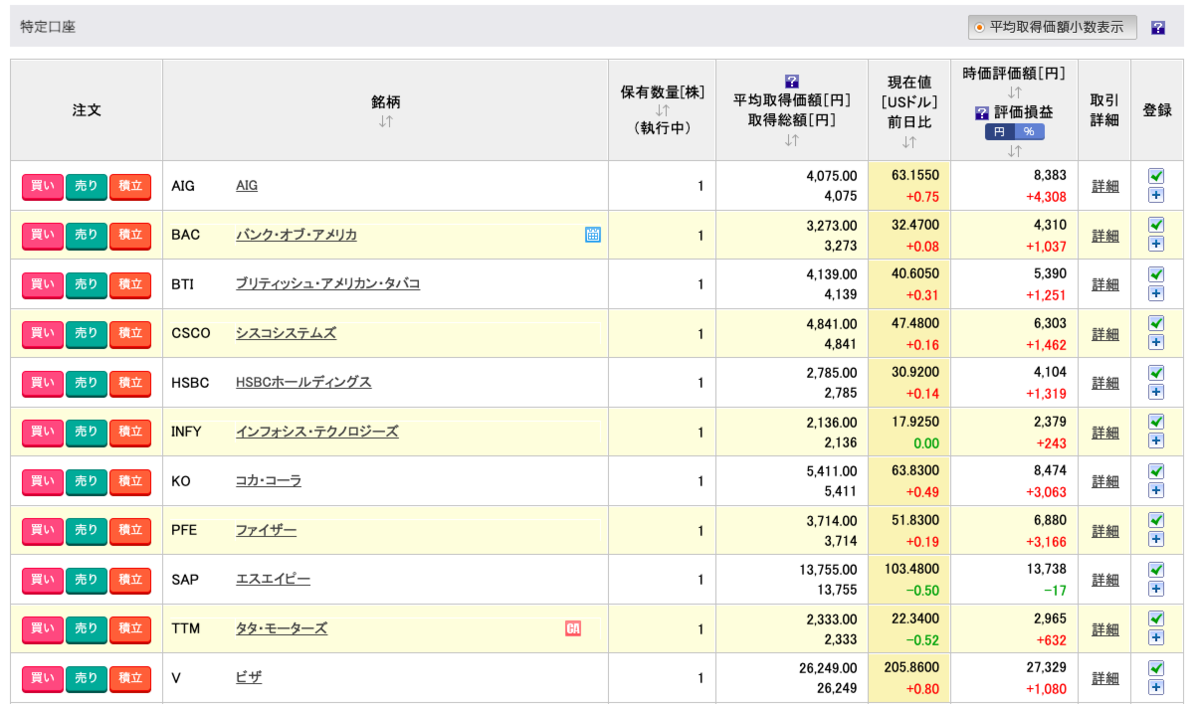
Task: Click plus icon in BTI row
Action: tap(1156, 293)
